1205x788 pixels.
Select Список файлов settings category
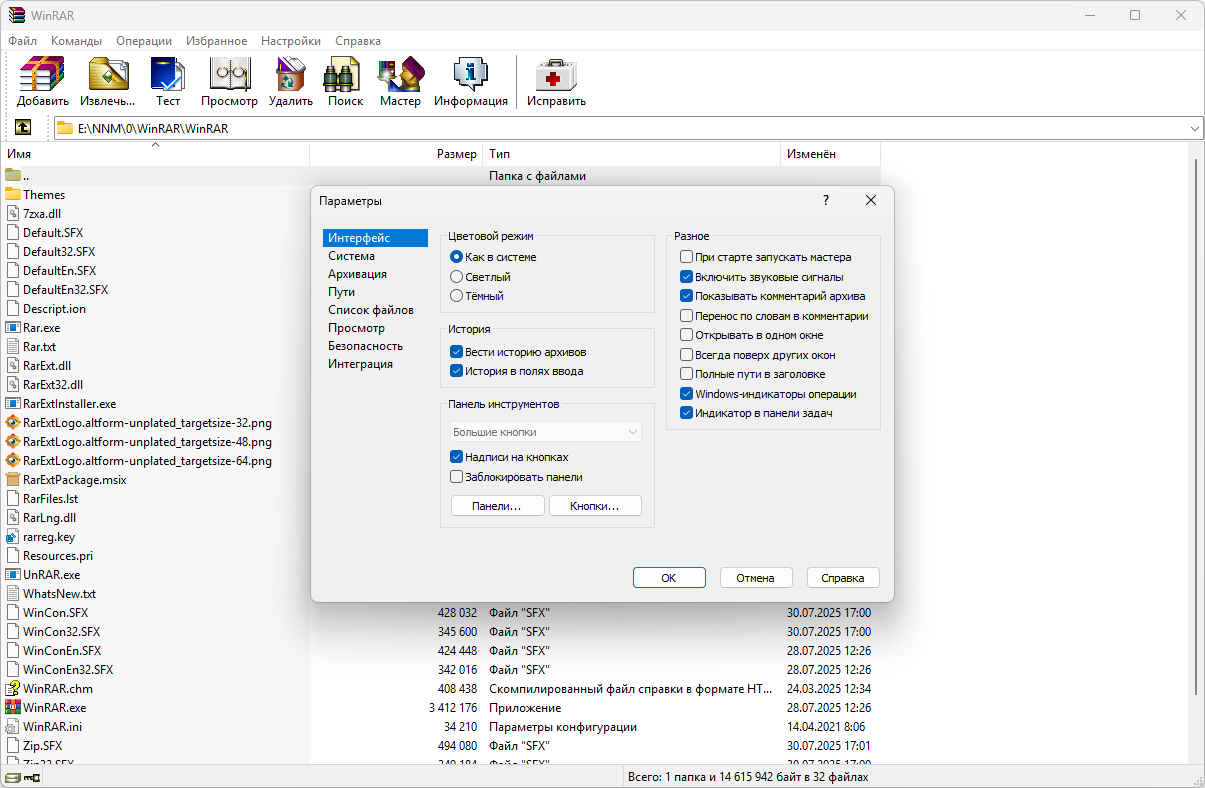pyautogui.click(x=371, y=310)
